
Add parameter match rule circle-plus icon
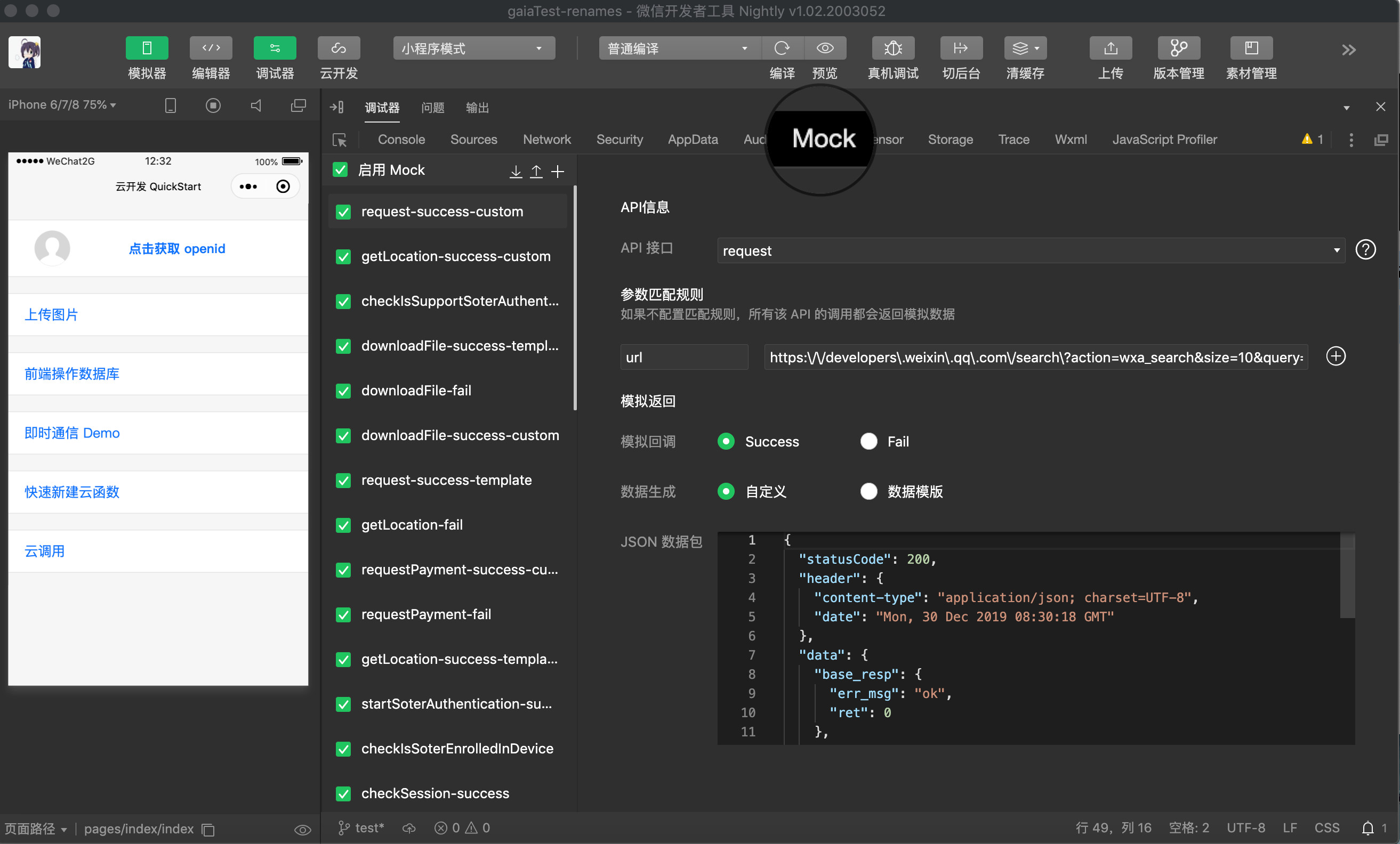click(1336, 356)
